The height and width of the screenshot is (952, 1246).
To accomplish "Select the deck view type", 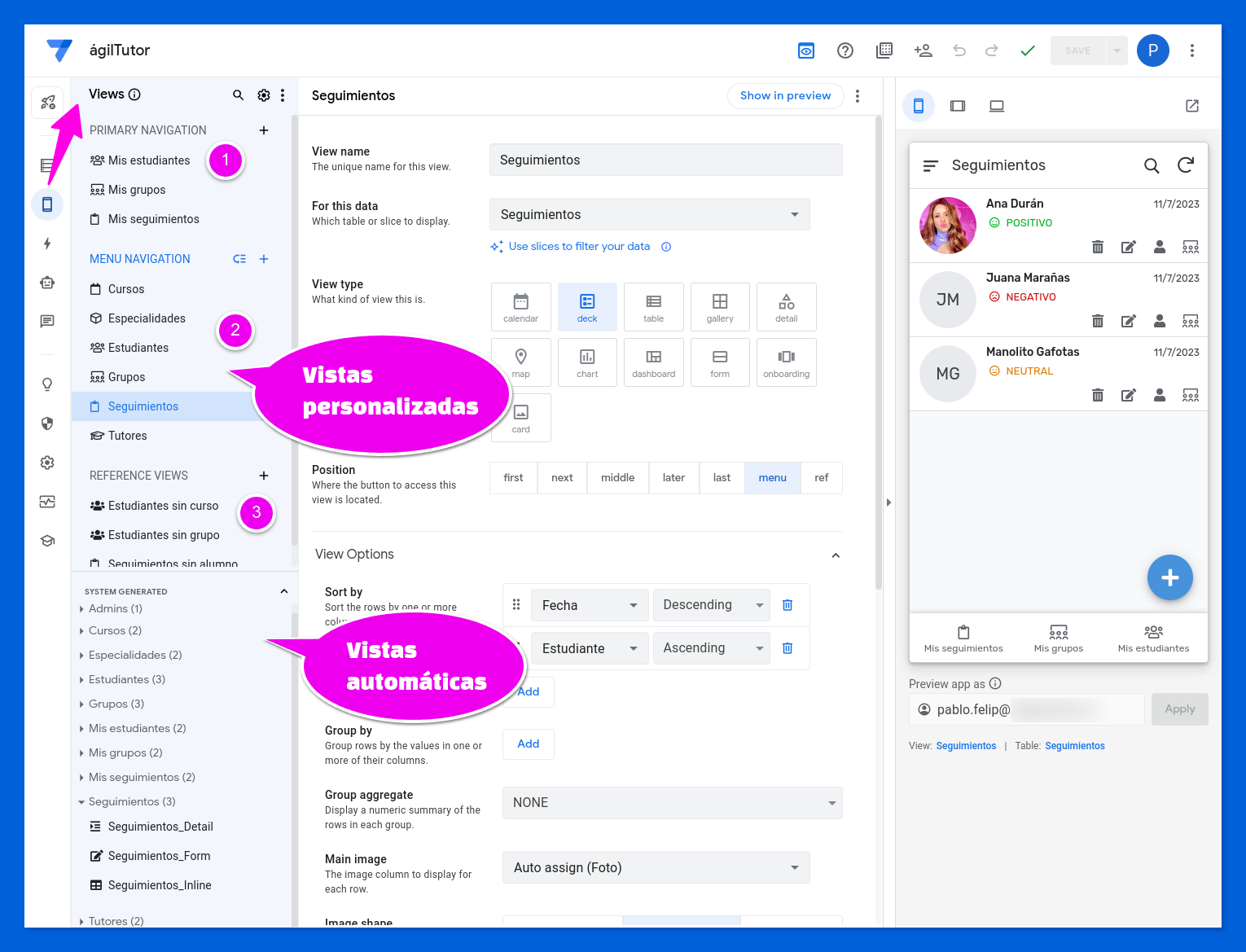I will coord(587,307).
